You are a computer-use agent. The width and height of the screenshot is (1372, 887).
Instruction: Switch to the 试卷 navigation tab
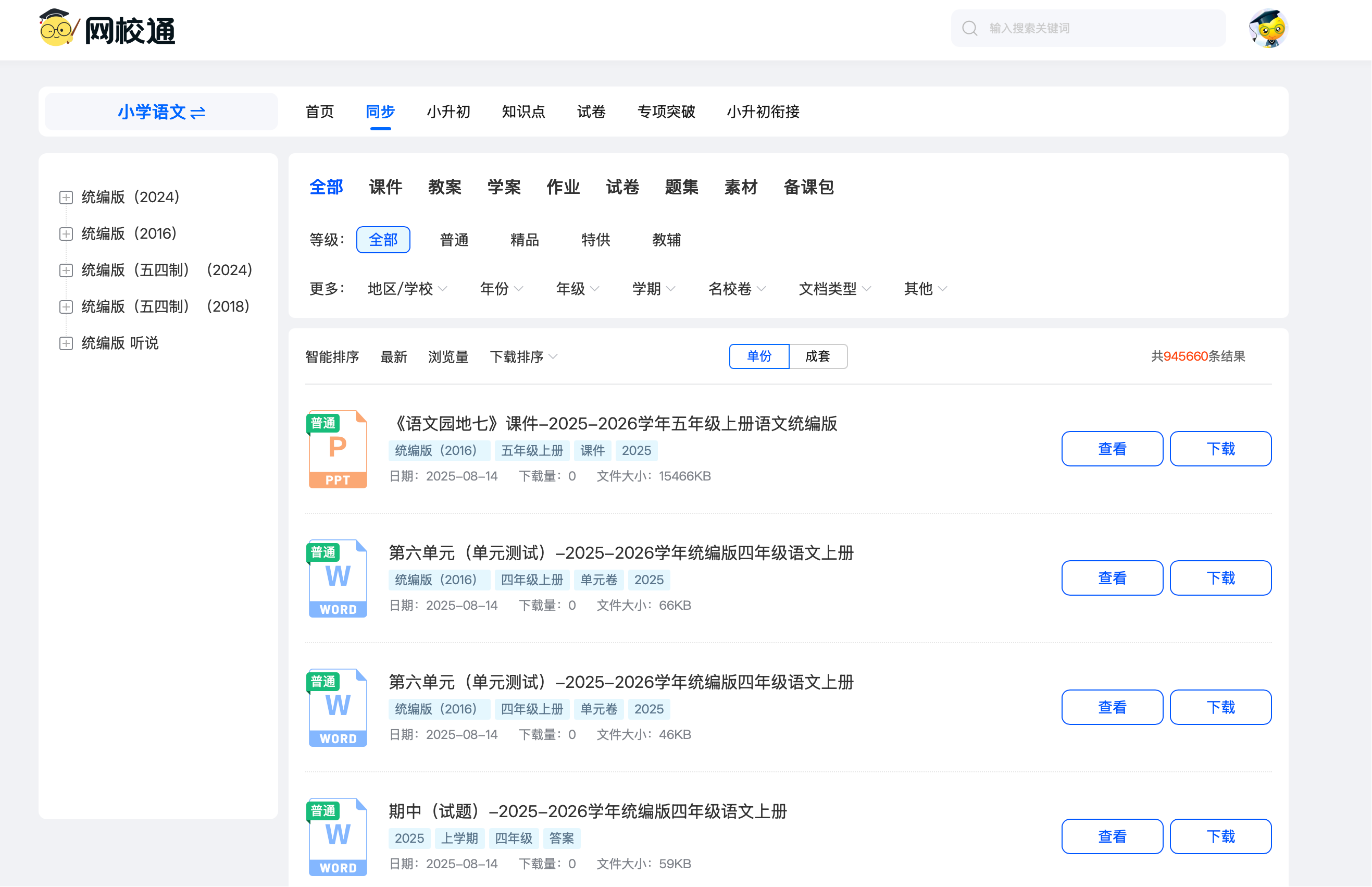point(591,112)
